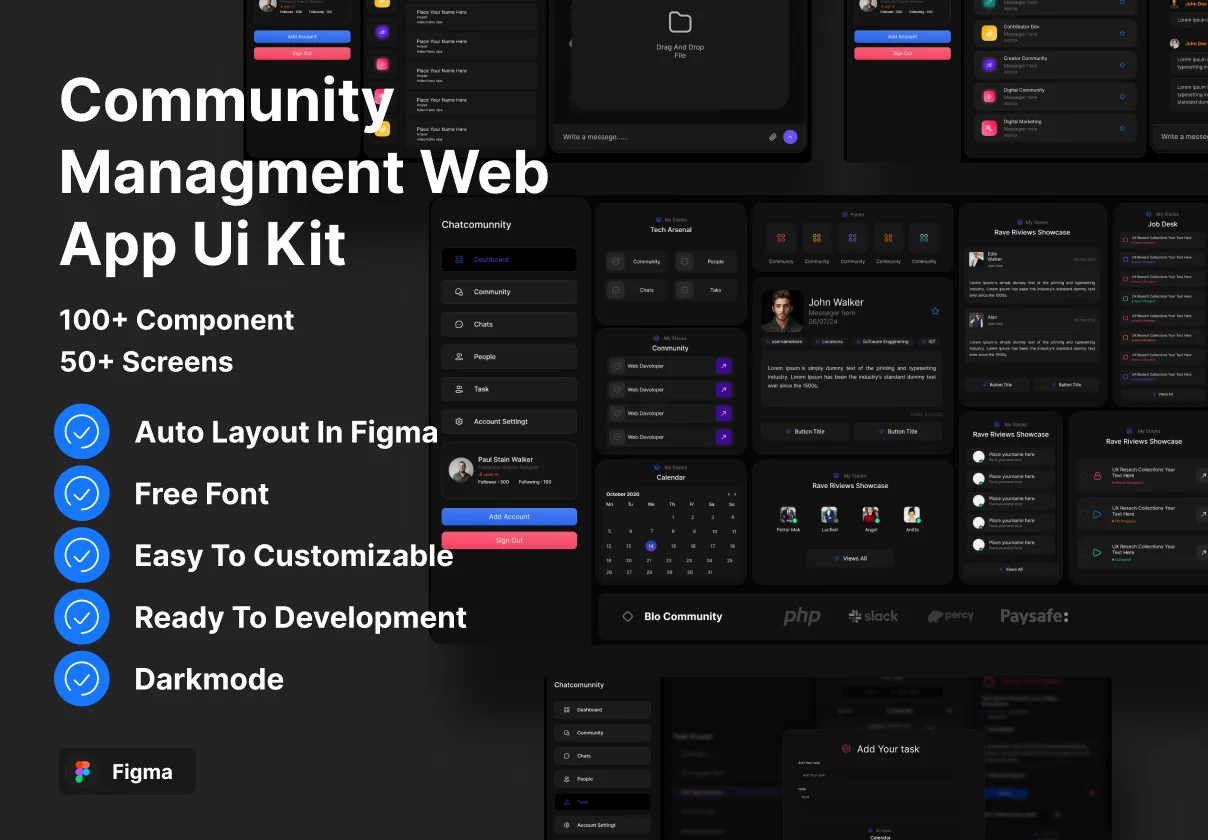
Task: Click Sign Out below Paul Stain Walker card
Action: [x=509, y=540]
